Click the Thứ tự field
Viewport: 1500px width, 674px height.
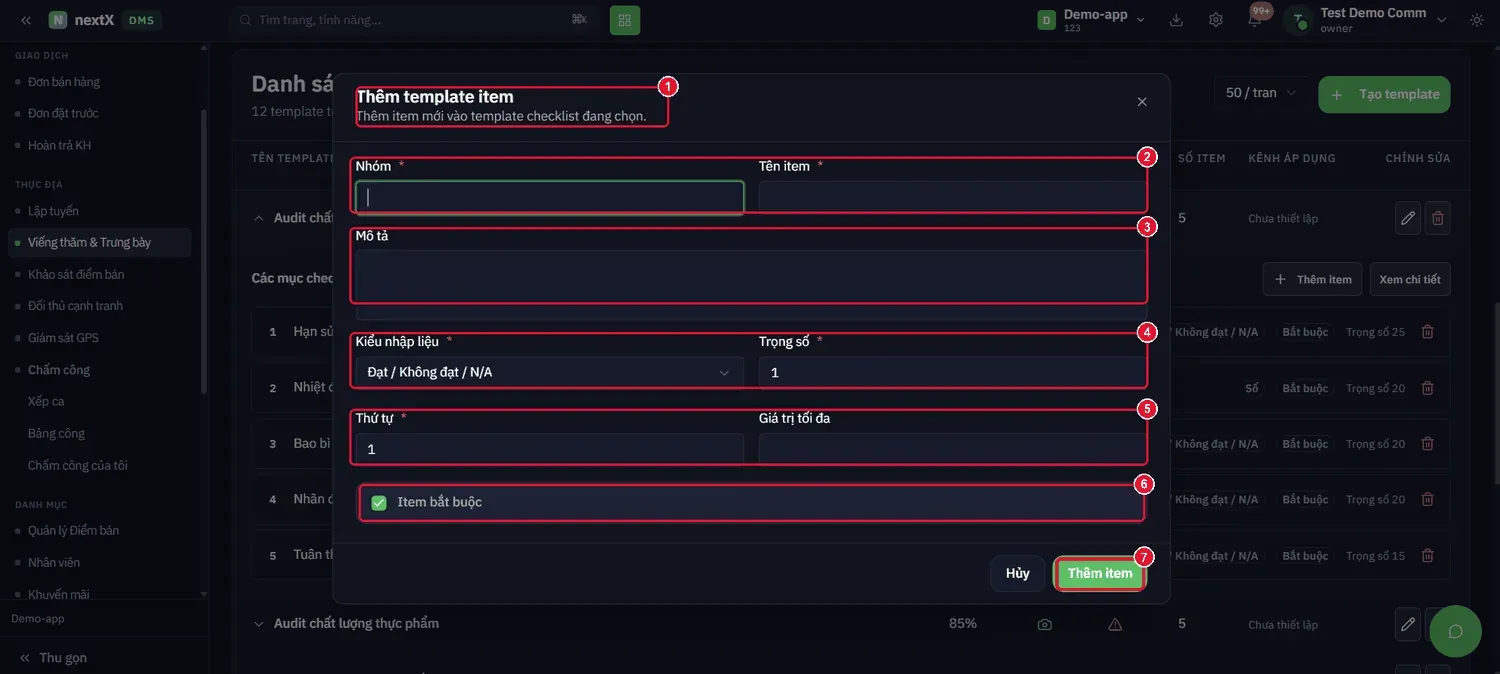coord(549,449)
